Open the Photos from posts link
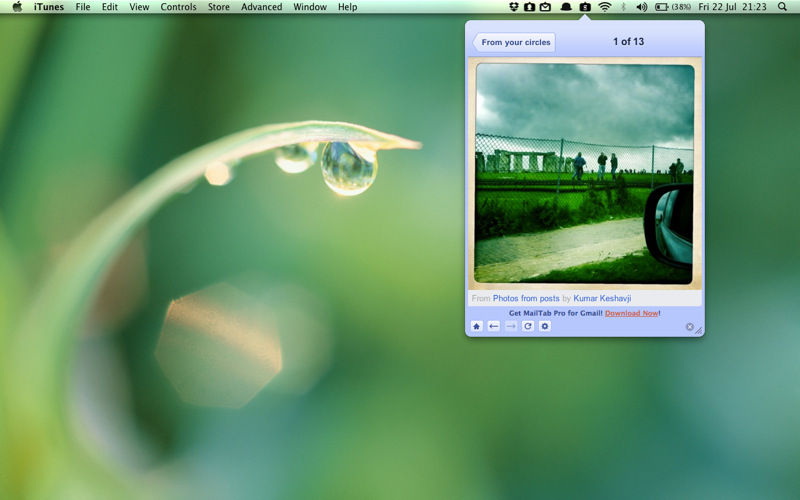The height and width of the screenshot is (500, 800). pyautogui.click(x=526, y=298)
